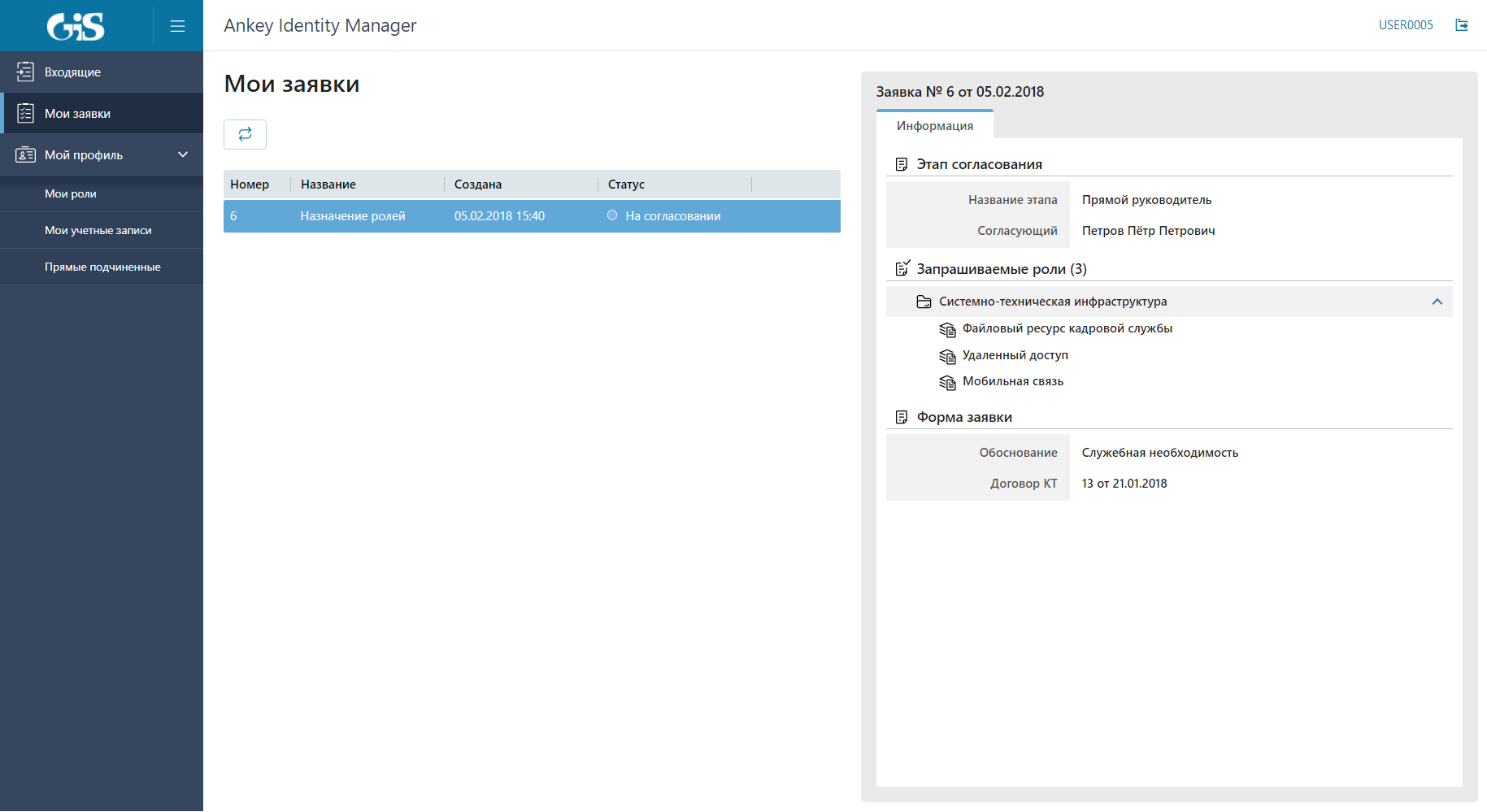Switch to the Информация tab
1487x812 pixels.
click(934, 126)
